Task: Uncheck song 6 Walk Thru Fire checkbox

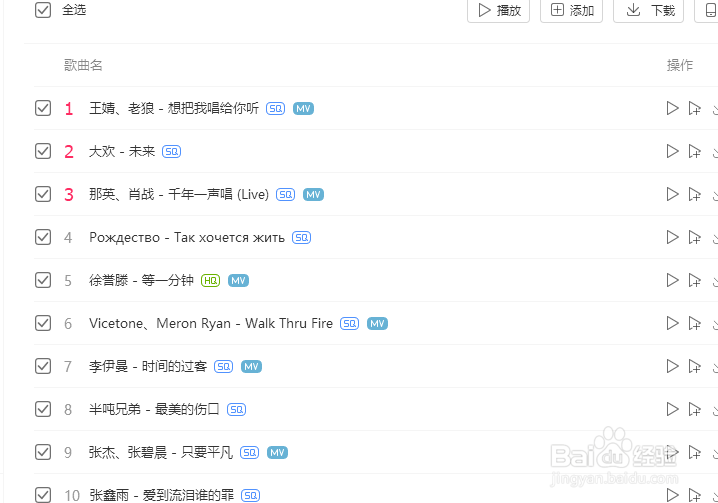Action: (x=43, y=323)
